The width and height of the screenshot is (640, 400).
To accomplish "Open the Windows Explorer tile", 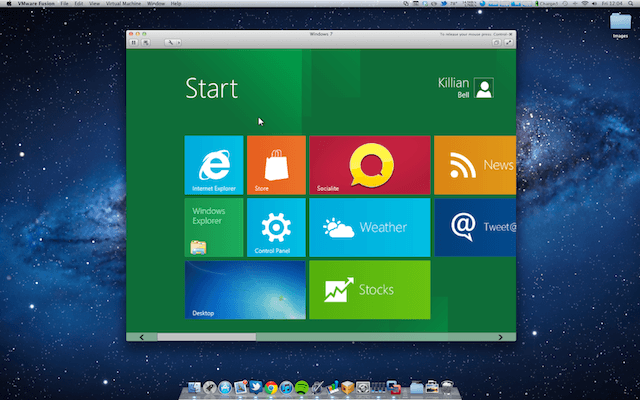I will pos(214,227).
